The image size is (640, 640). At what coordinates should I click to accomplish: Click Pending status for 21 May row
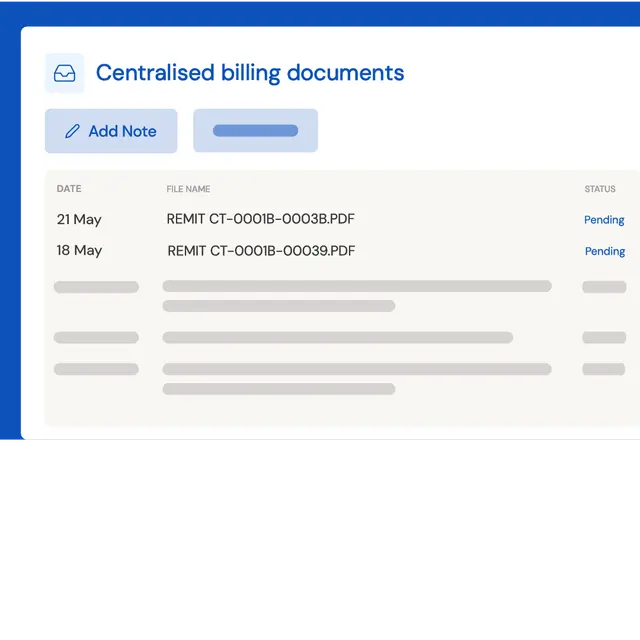[604, 220]
